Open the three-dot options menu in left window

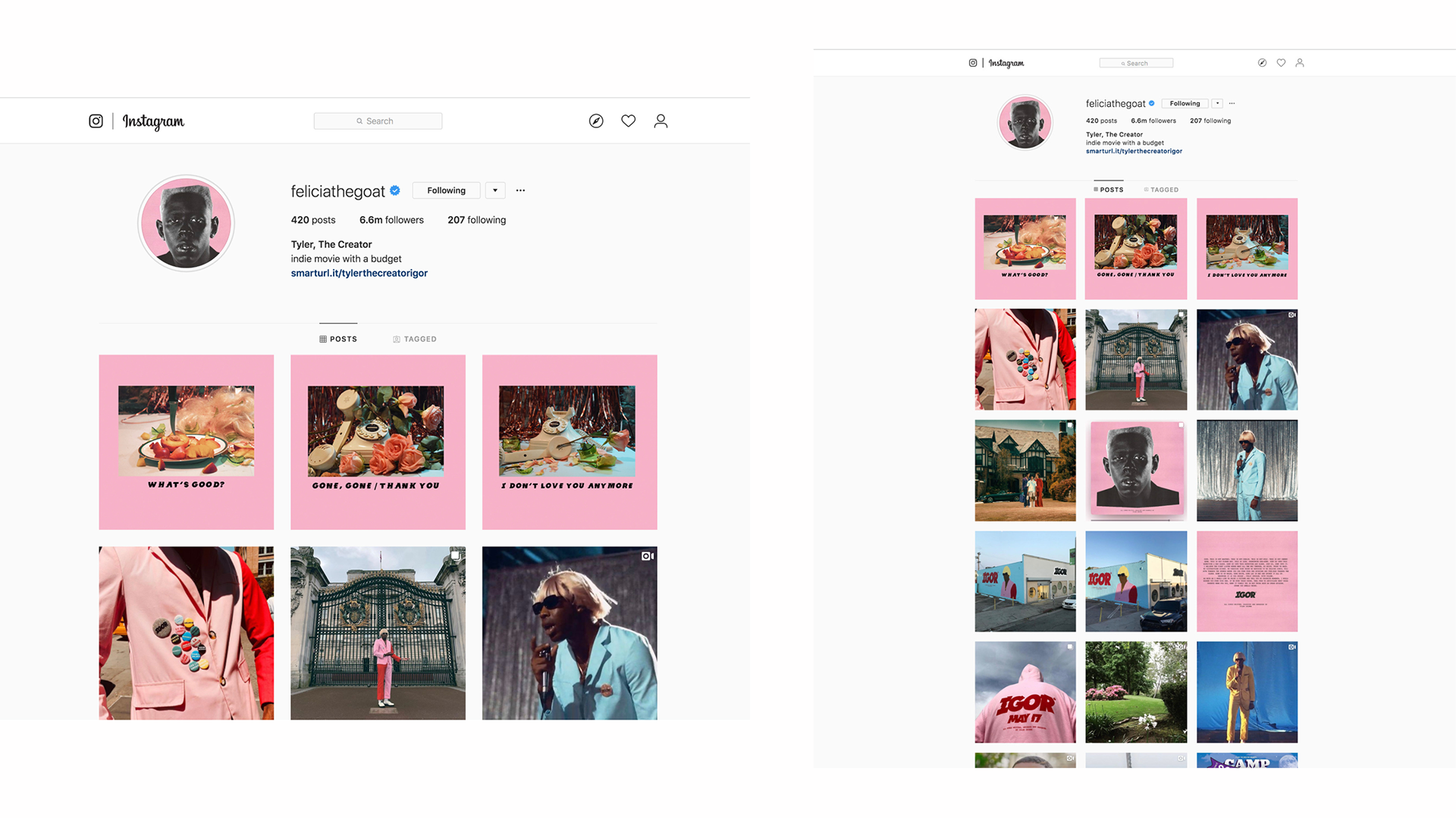pyautogui.click(x=520, y=190)
